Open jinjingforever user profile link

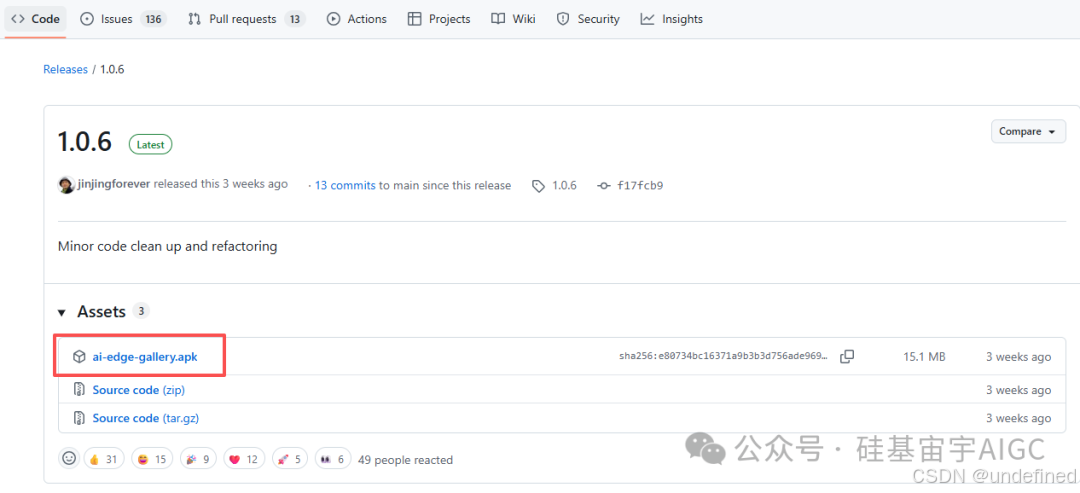[114, 185]
